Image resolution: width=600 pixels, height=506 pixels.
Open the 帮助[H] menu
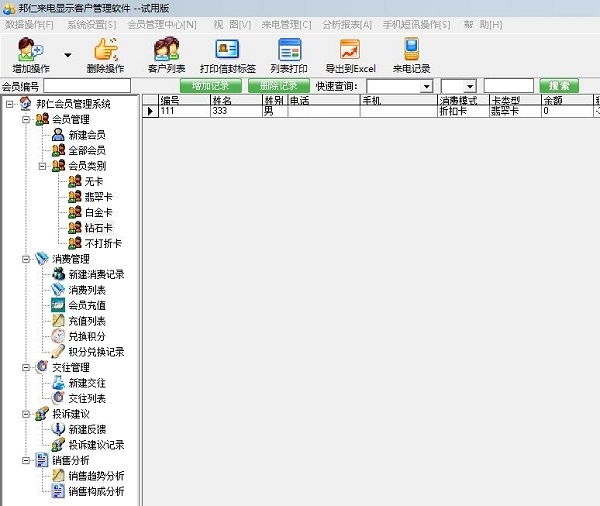tap(483, 25)
